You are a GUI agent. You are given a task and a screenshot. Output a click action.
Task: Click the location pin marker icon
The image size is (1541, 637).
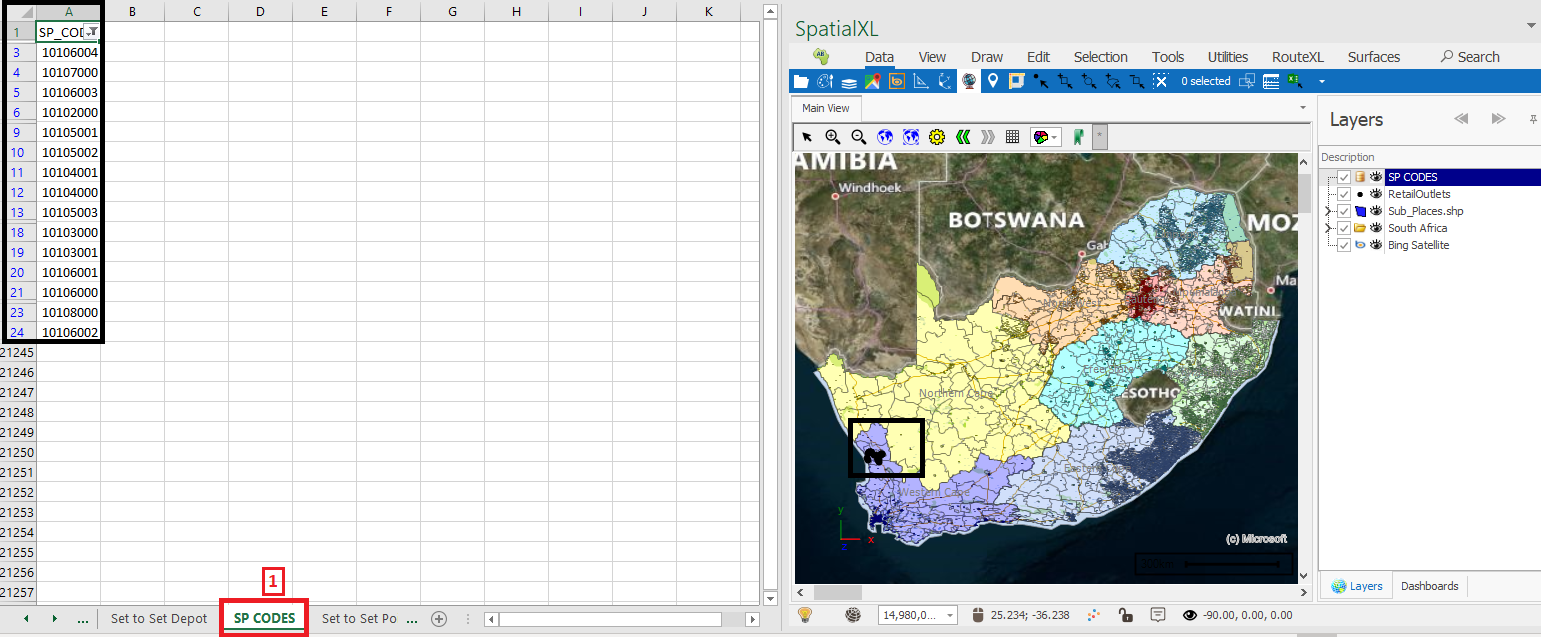(992, 81)
